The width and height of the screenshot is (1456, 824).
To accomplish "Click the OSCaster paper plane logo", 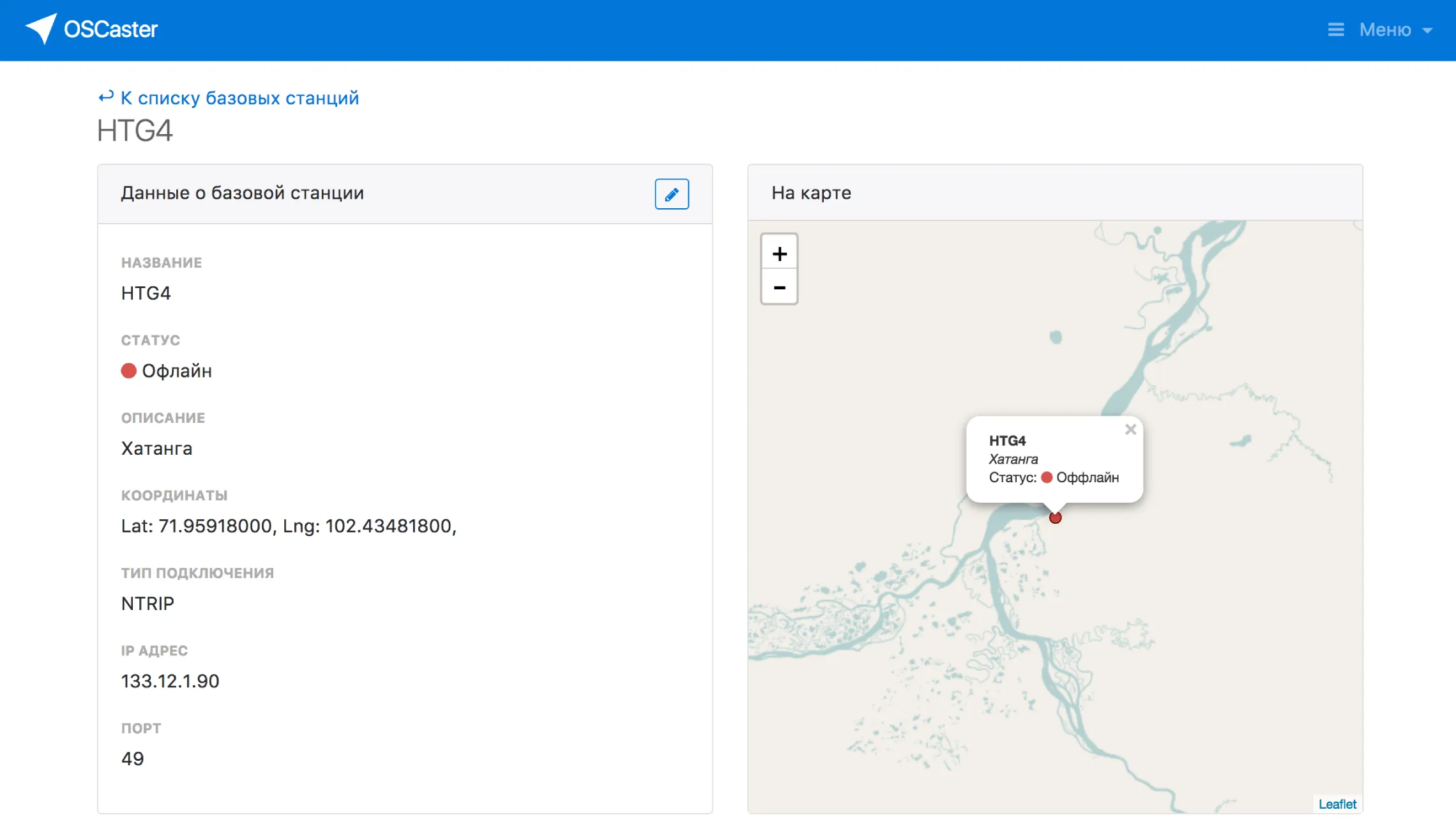I will pyautogui.click(x=42, y=29).
